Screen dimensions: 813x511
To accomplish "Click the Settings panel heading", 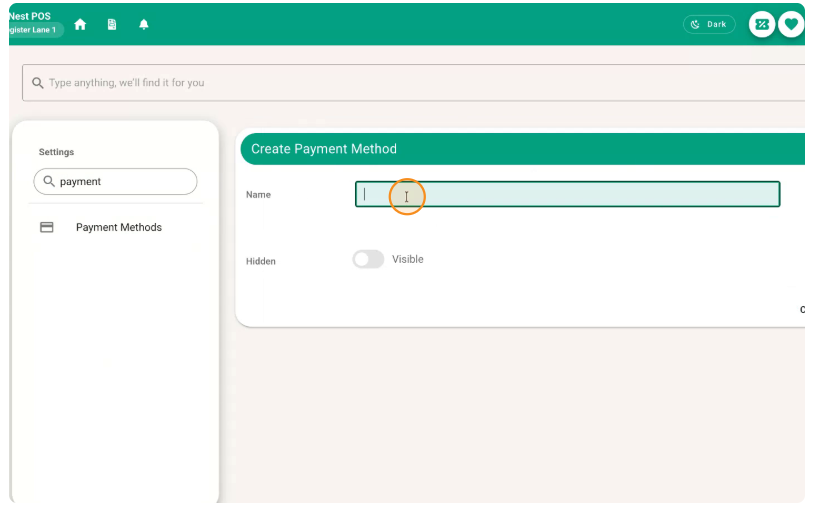I will pyautogui.click(x=57, y=152).
